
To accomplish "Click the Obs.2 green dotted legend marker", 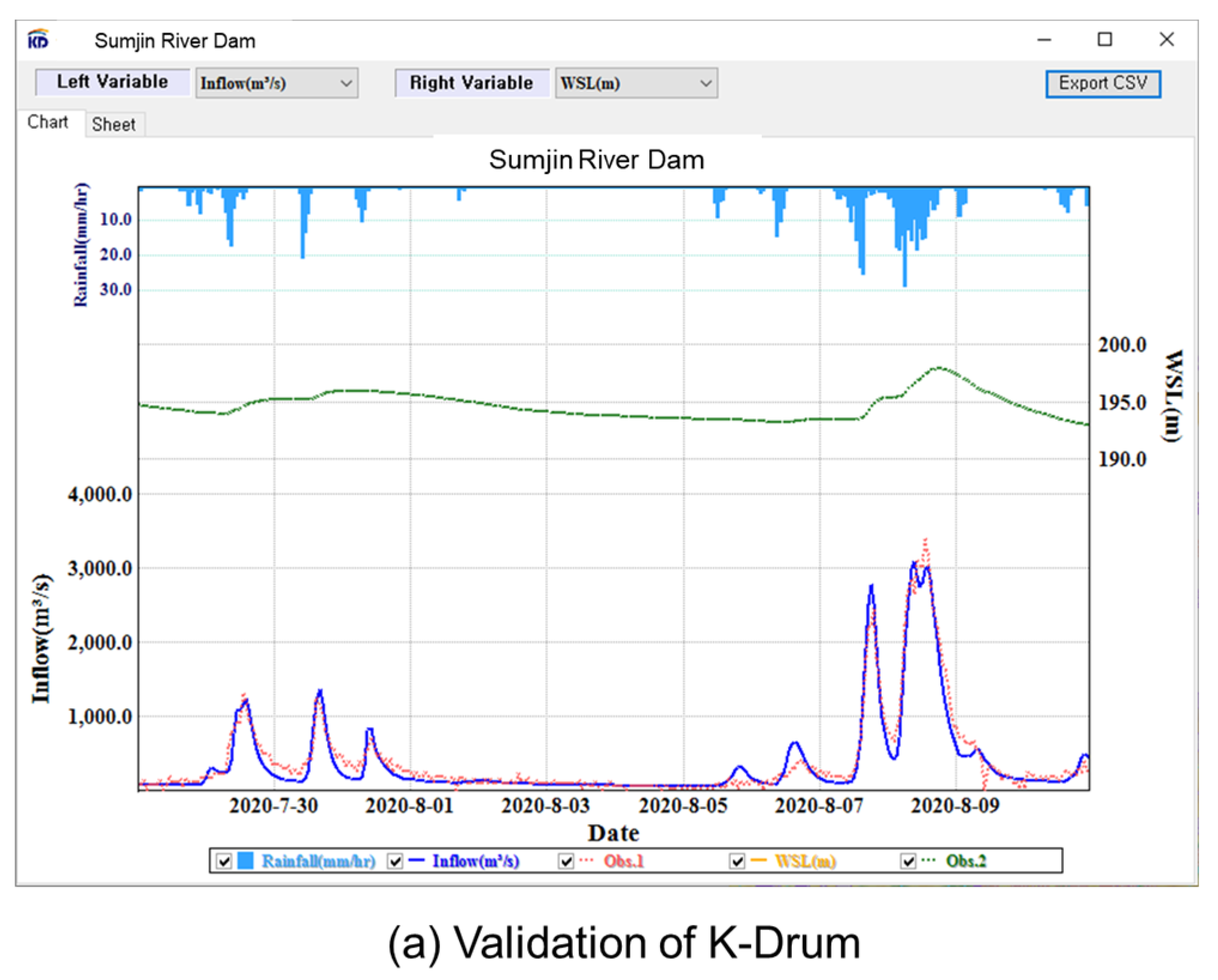I will 928,861.
